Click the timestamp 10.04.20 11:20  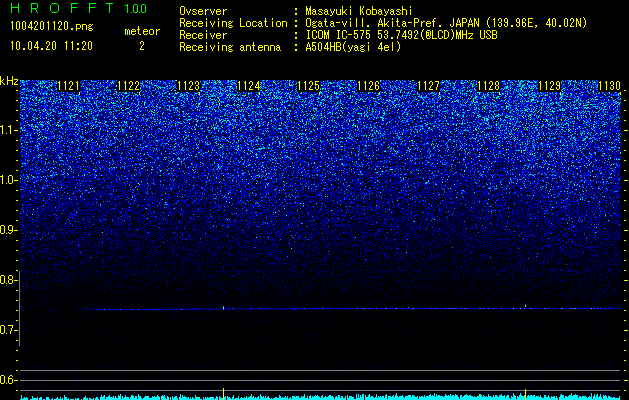52,46
